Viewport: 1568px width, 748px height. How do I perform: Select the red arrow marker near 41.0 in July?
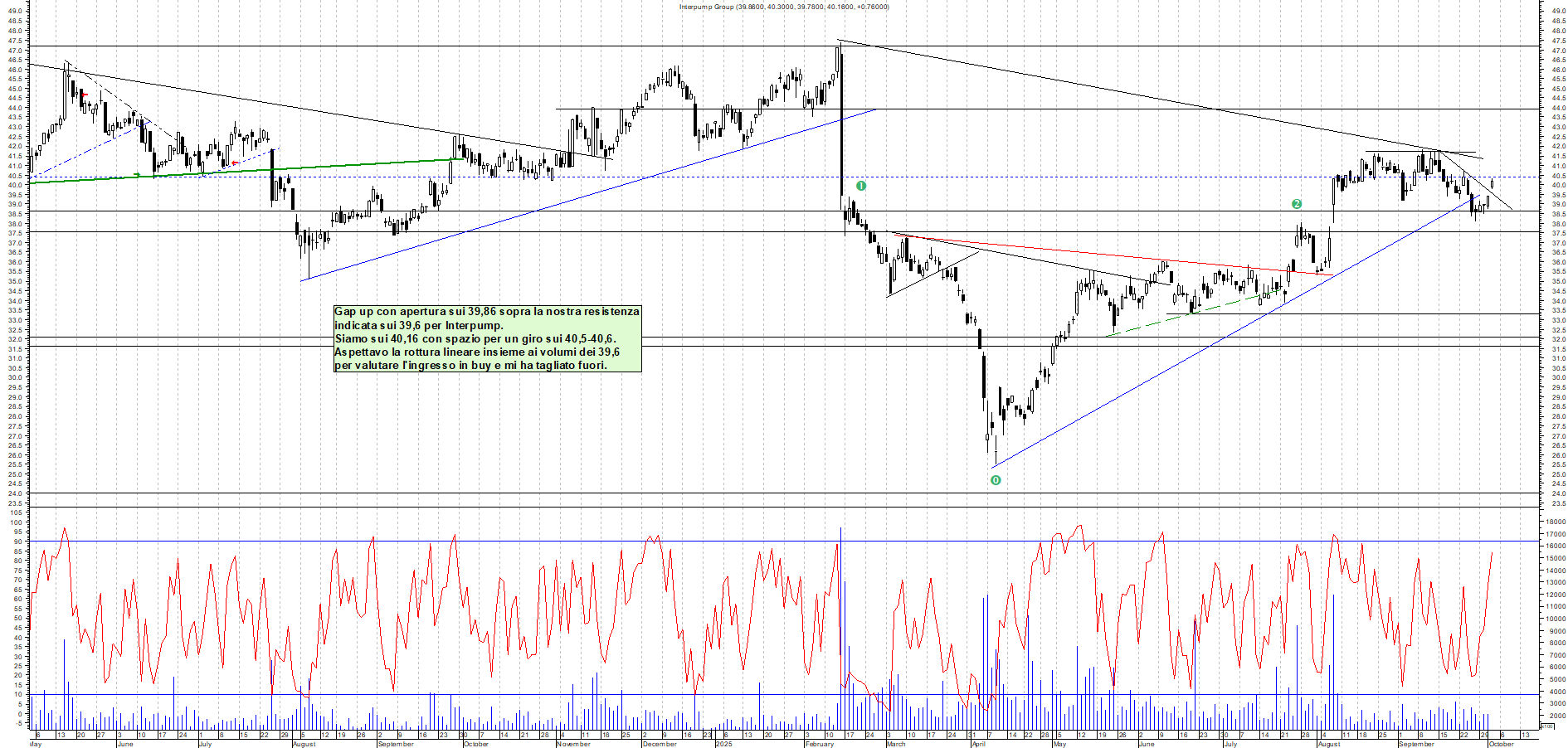coord(236,163)
